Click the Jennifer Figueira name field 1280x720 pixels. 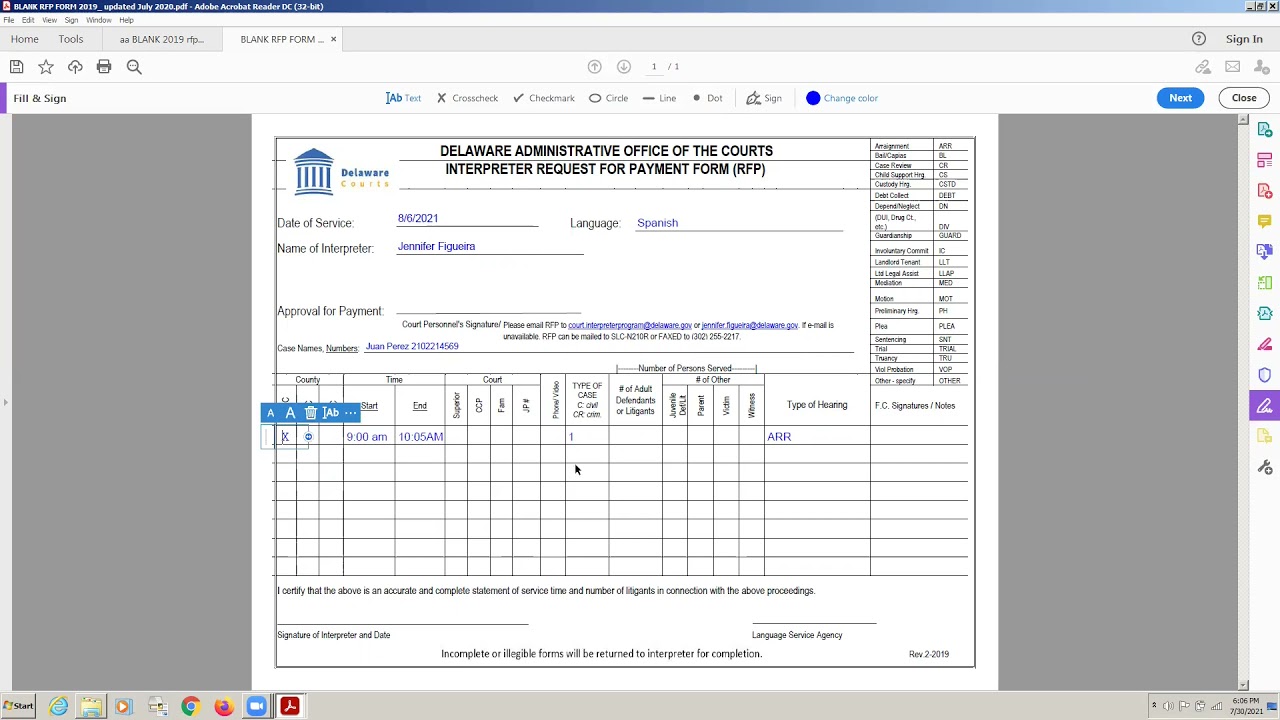(436, 246)
